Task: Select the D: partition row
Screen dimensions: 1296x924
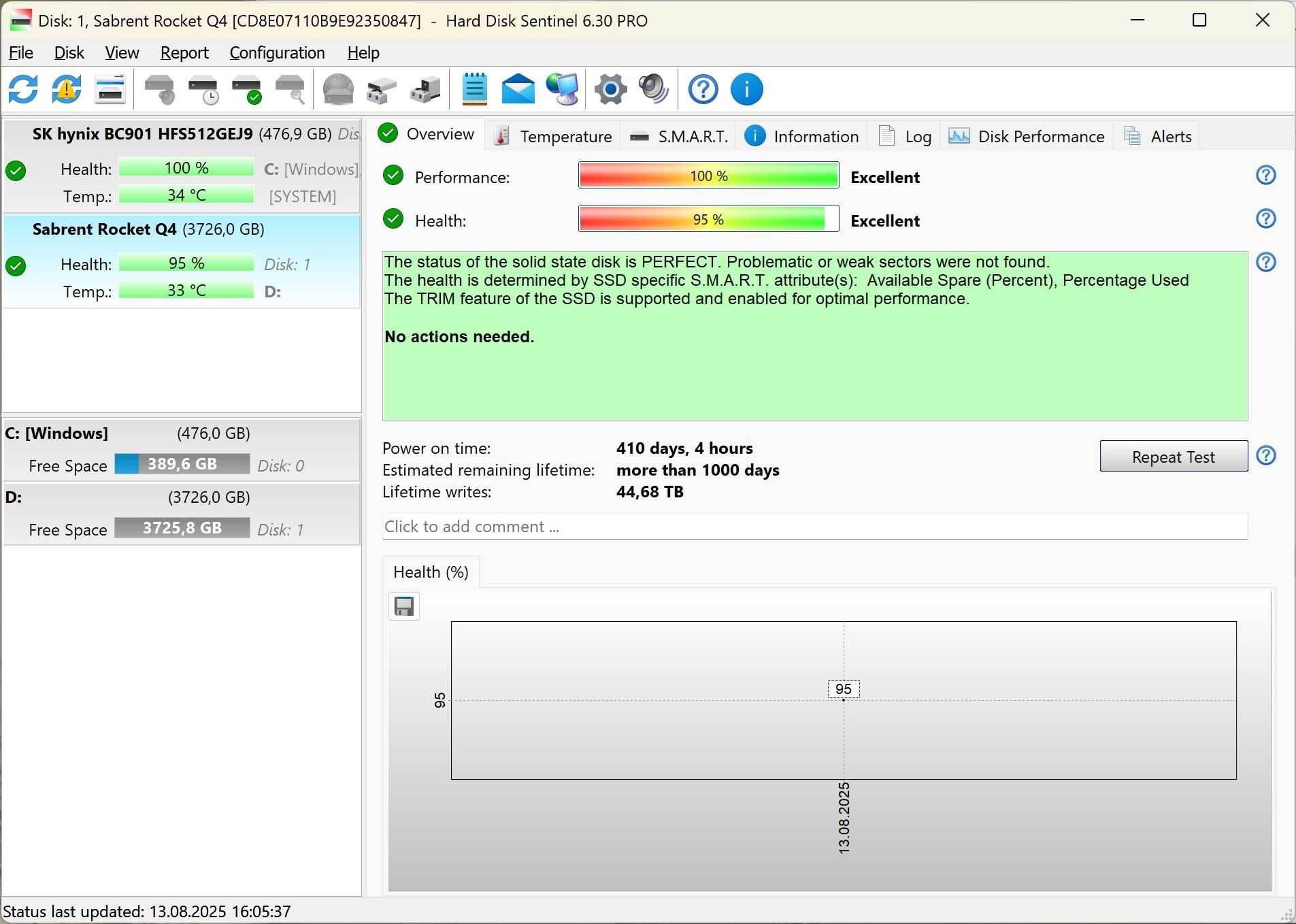Action: (182, 514)
